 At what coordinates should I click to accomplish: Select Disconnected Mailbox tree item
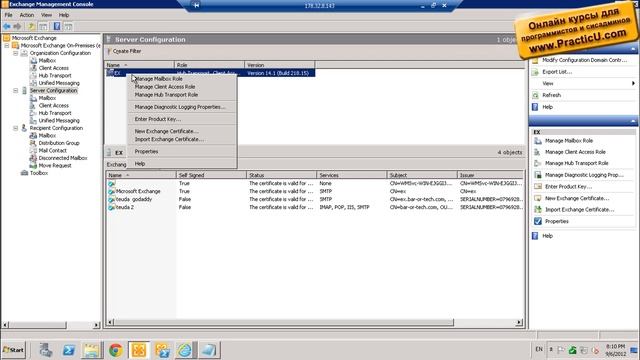tap(62, 158)
